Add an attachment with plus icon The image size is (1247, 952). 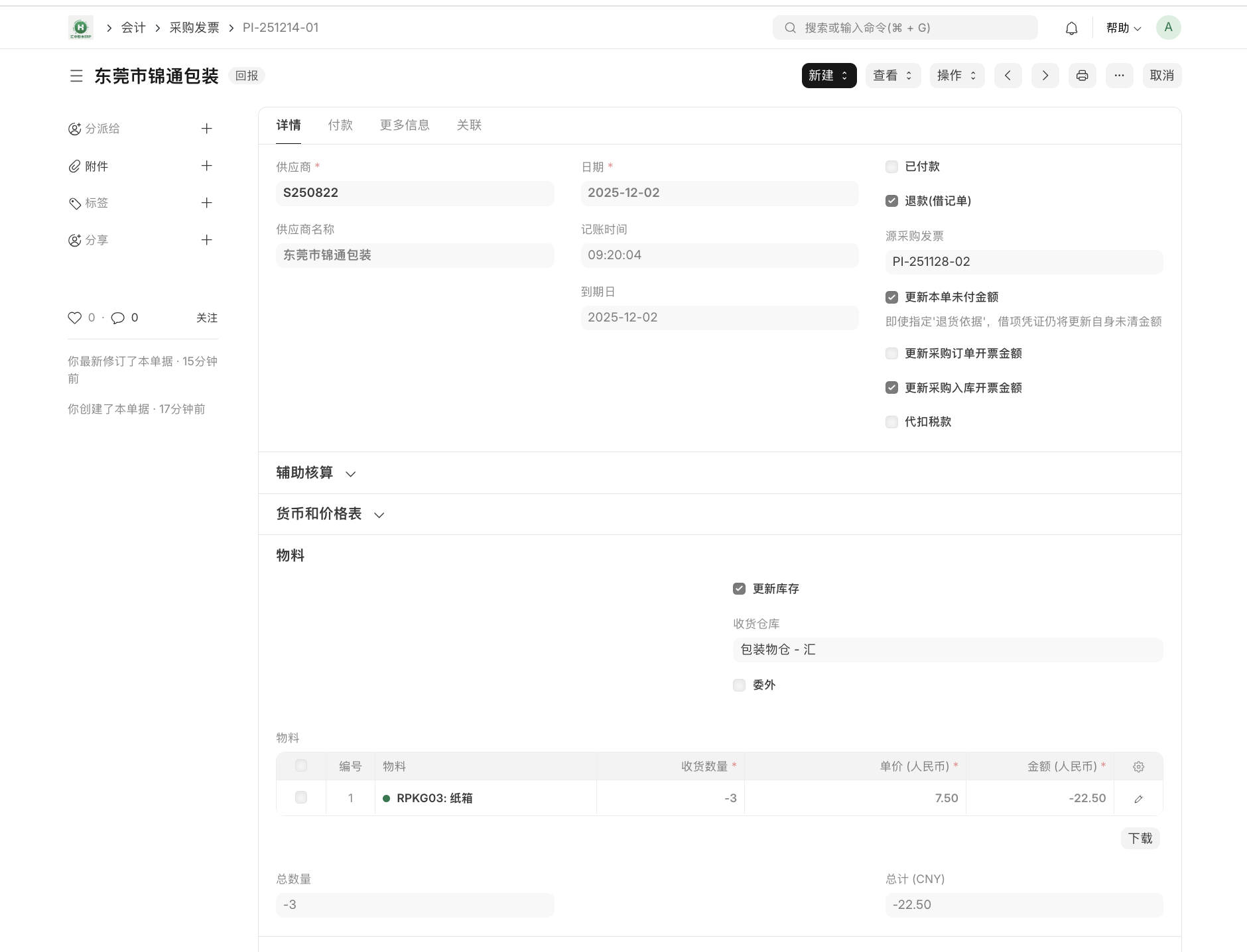[x=206, y=166]
